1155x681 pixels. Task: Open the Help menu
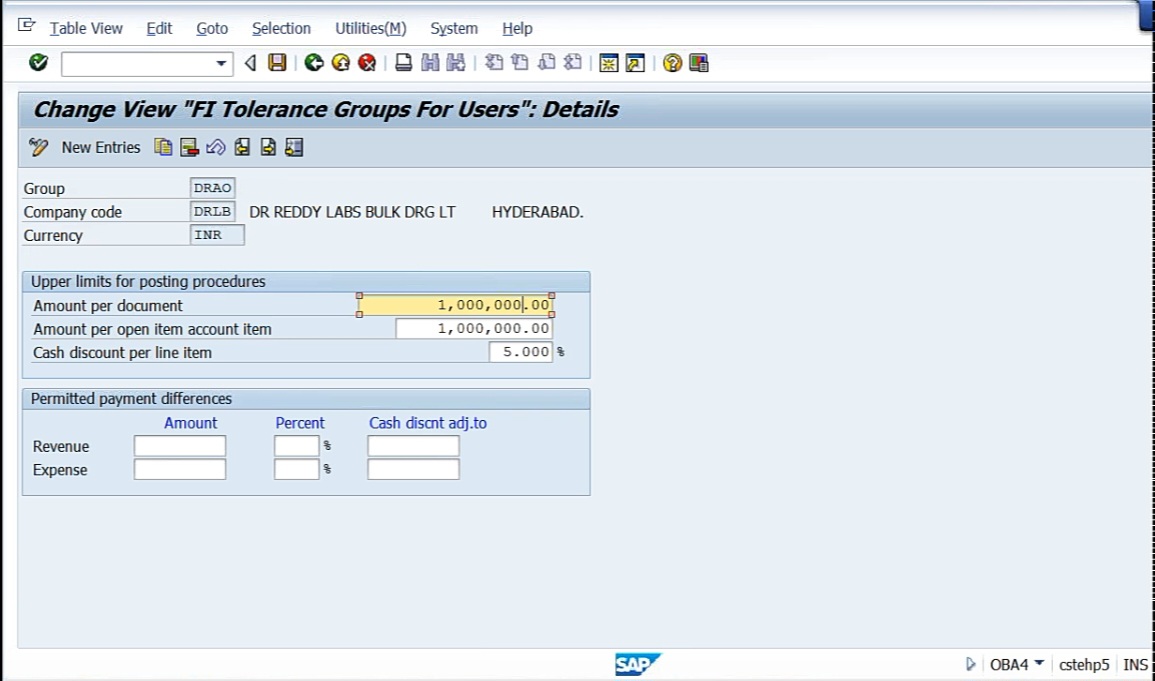[x=517, y=29]
